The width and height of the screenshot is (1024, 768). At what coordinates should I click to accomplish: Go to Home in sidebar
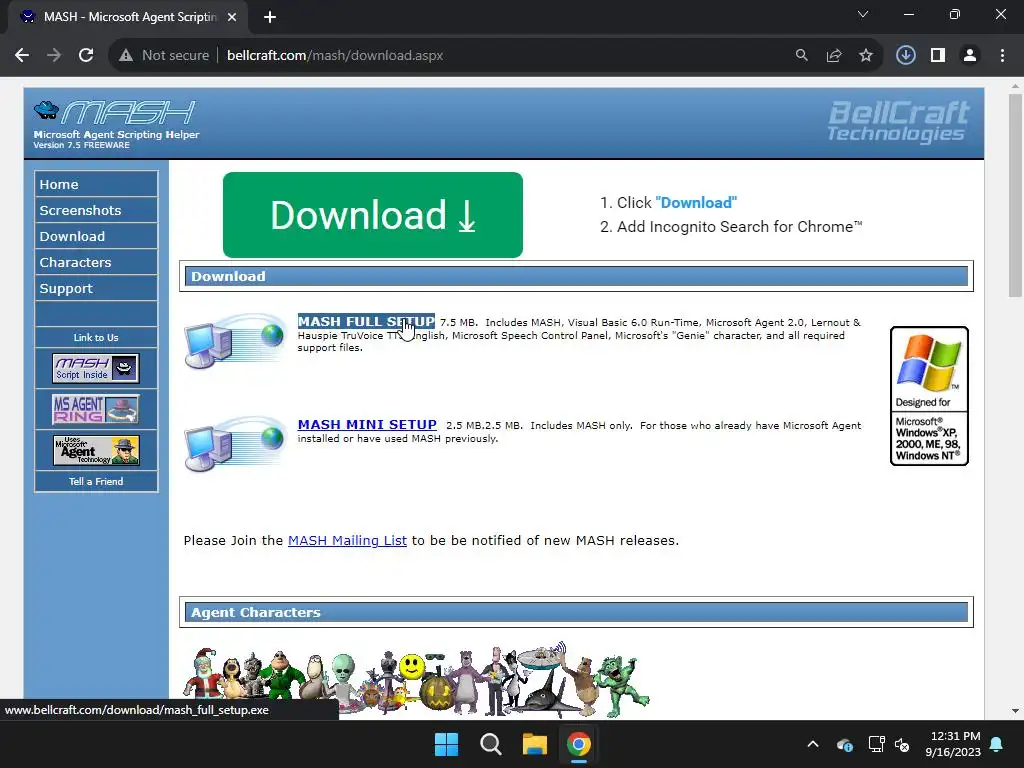tap(96, 184)
